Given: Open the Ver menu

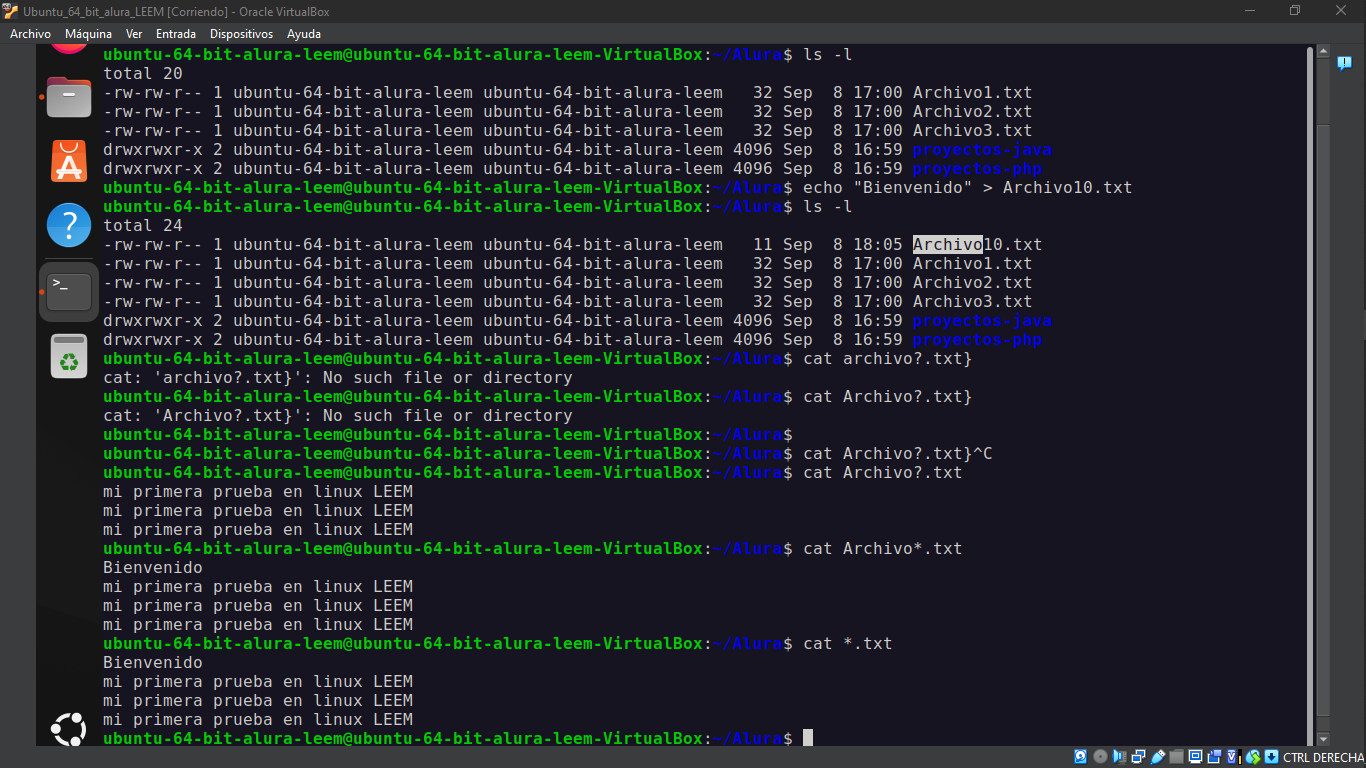Looking at the screenshot, I should click(134, 34).
